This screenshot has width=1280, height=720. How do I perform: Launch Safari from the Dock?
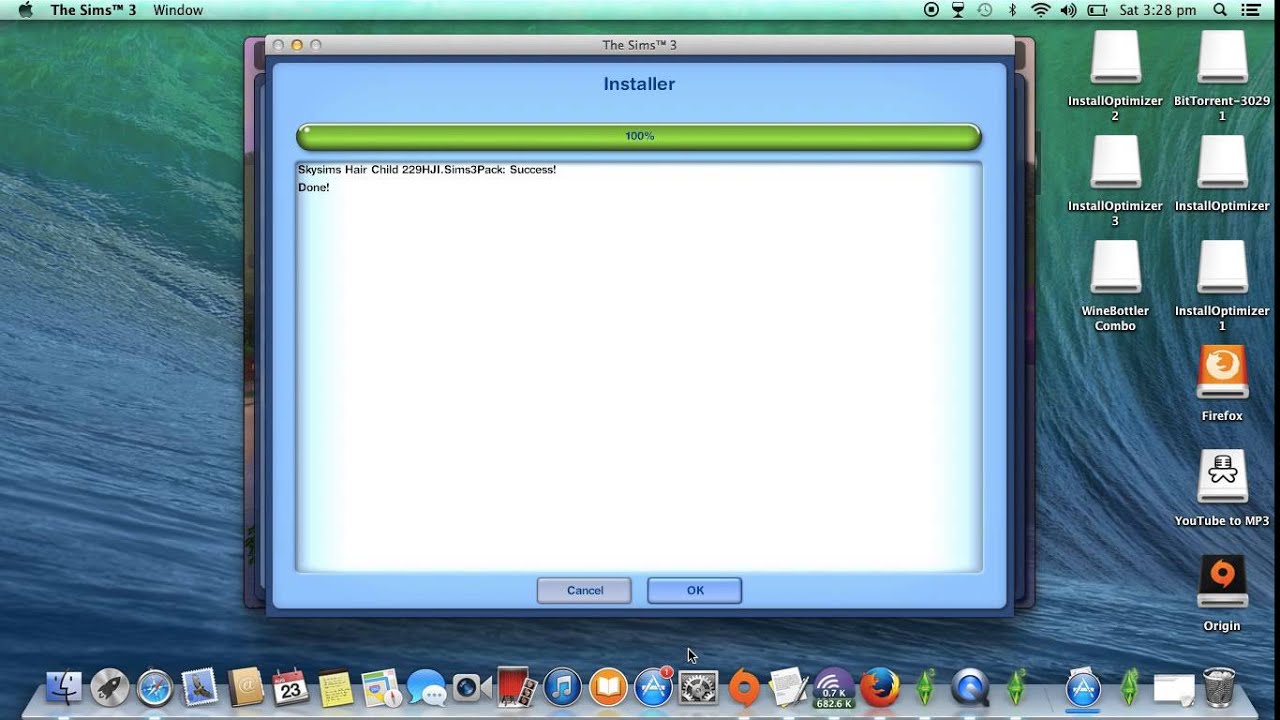pos(155,687)
